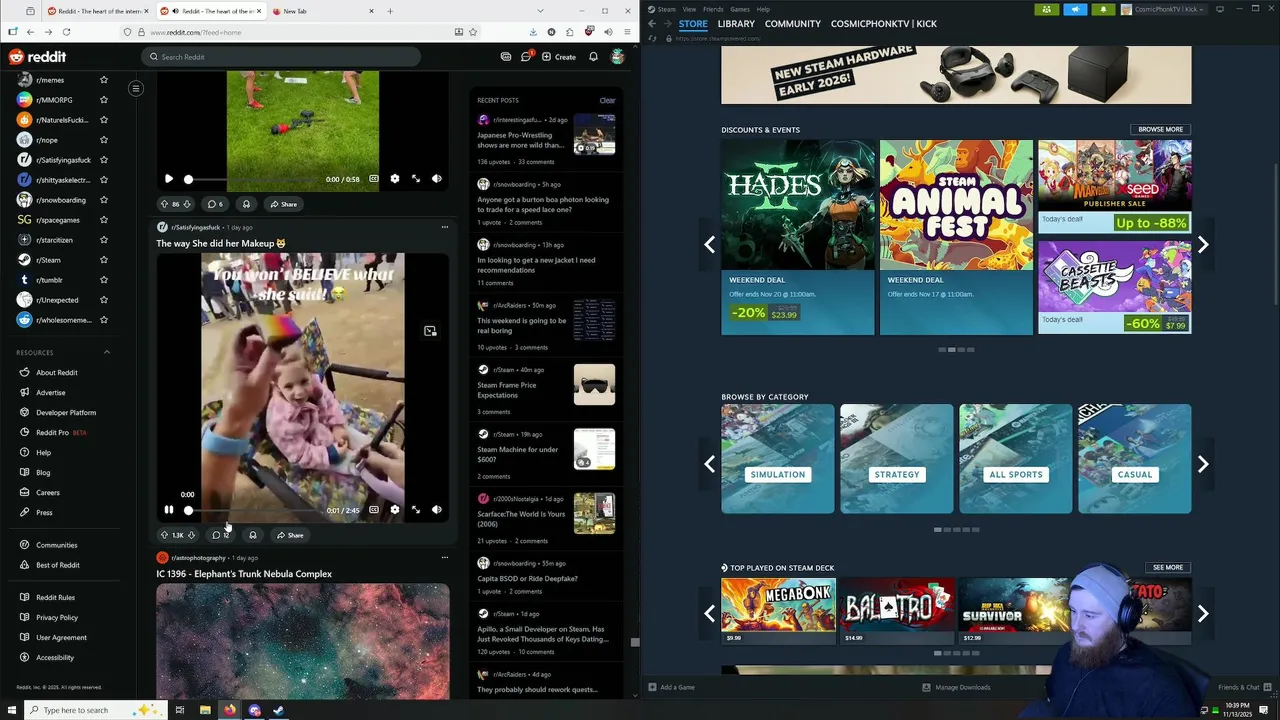Open Reddit user avatar menu

click(618, 57)
